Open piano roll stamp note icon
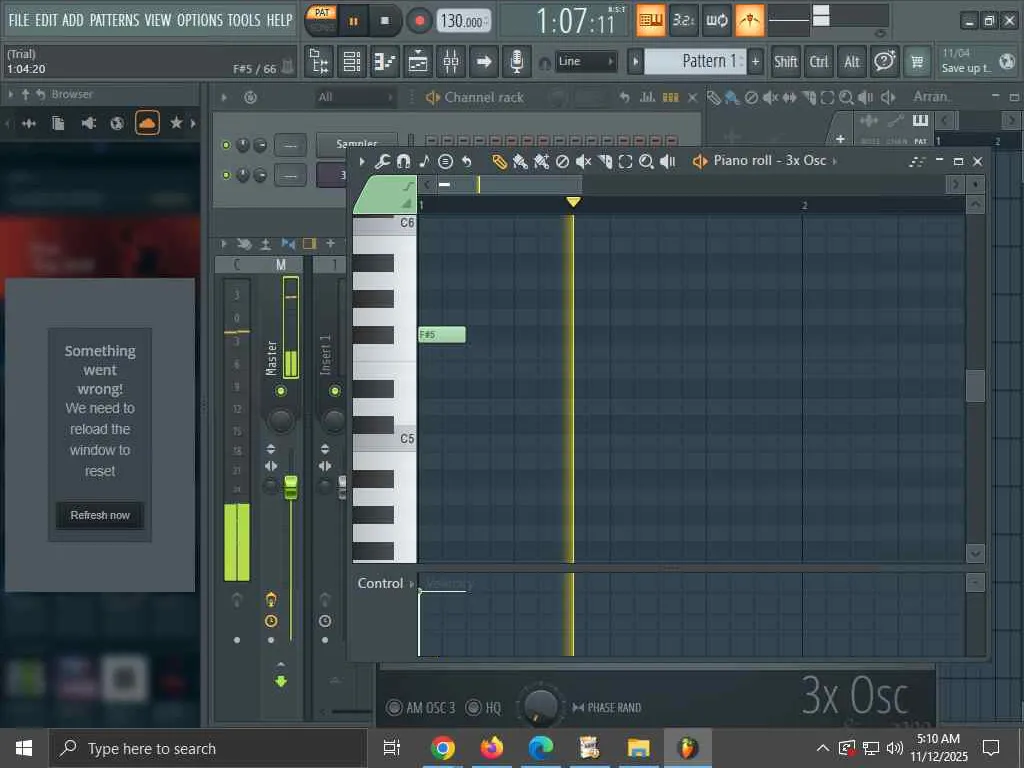This screenshot has height=768, width=1024. pos(424,161)
